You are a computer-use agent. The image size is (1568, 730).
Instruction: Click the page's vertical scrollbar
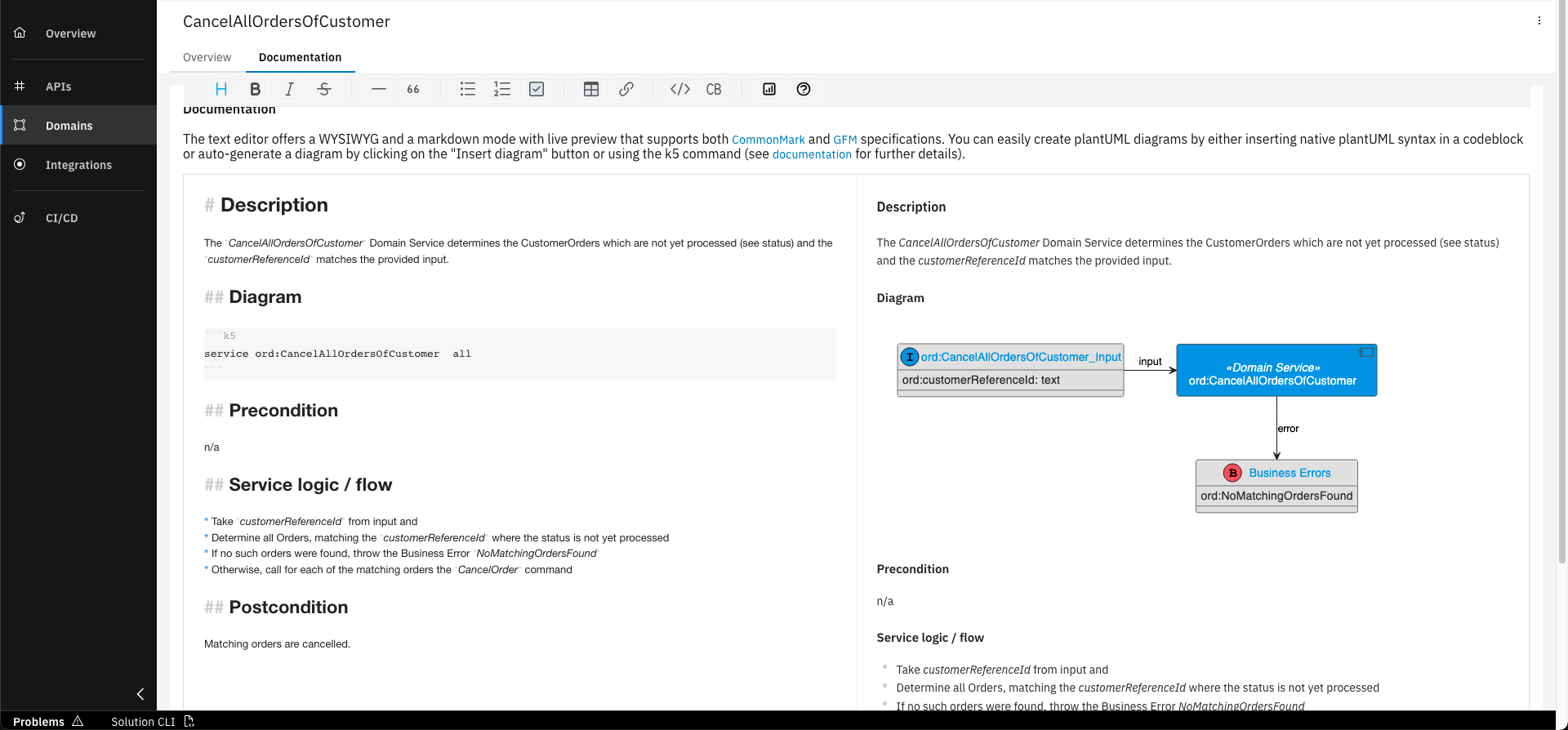tap(1562, 282)
